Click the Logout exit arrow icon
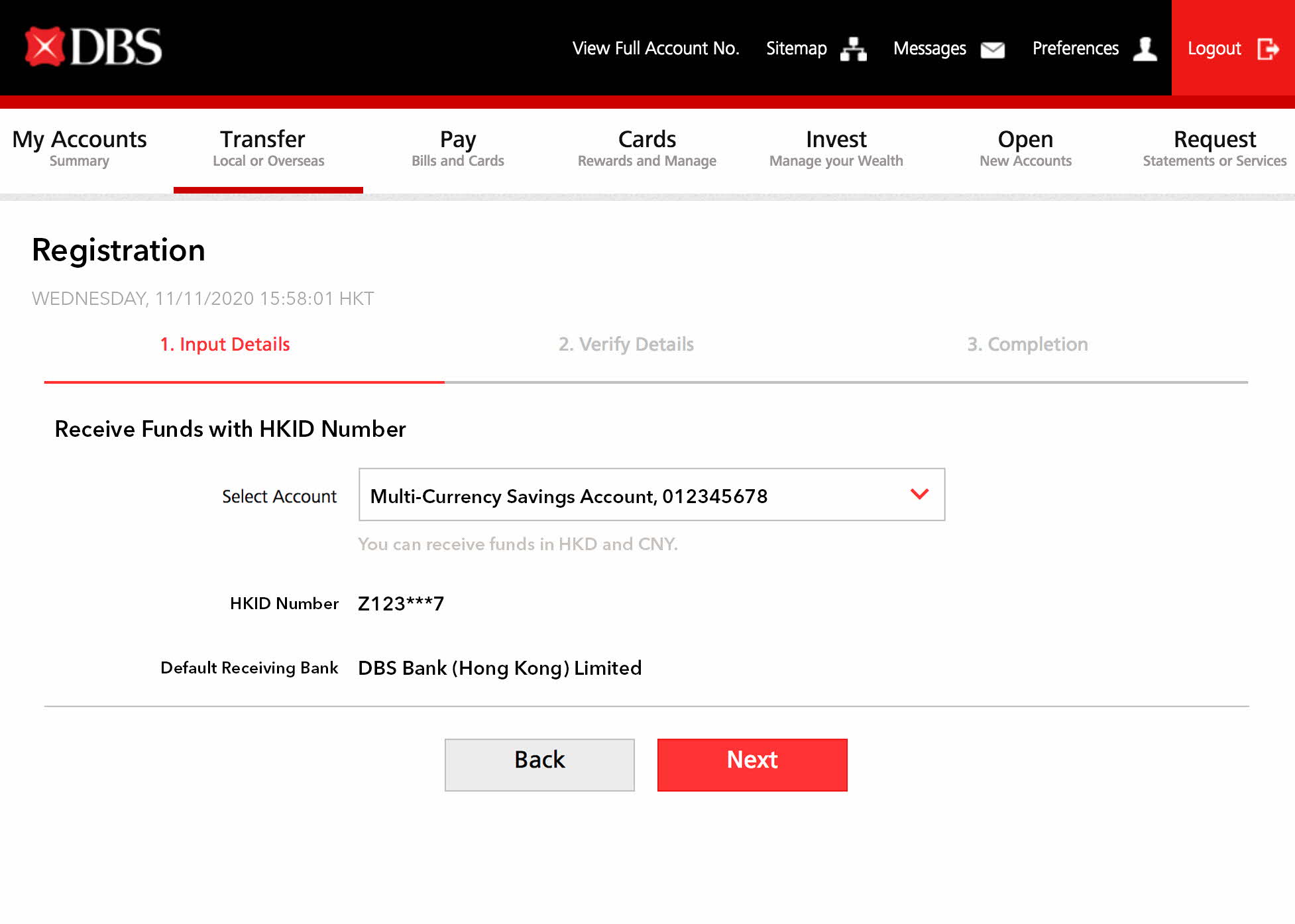The image size is (1295, 924). pyautogui.click(x=1268, y=49)
